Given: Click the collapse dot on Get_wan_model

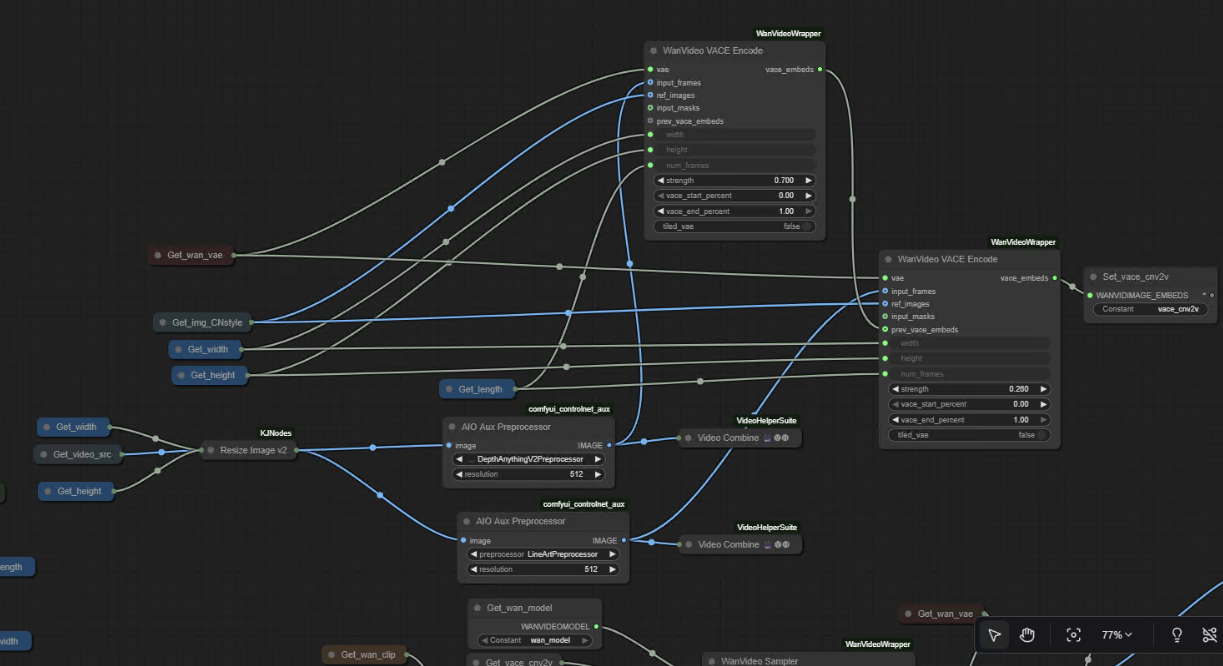Looking at the screenshot, I should click(477, 608).
